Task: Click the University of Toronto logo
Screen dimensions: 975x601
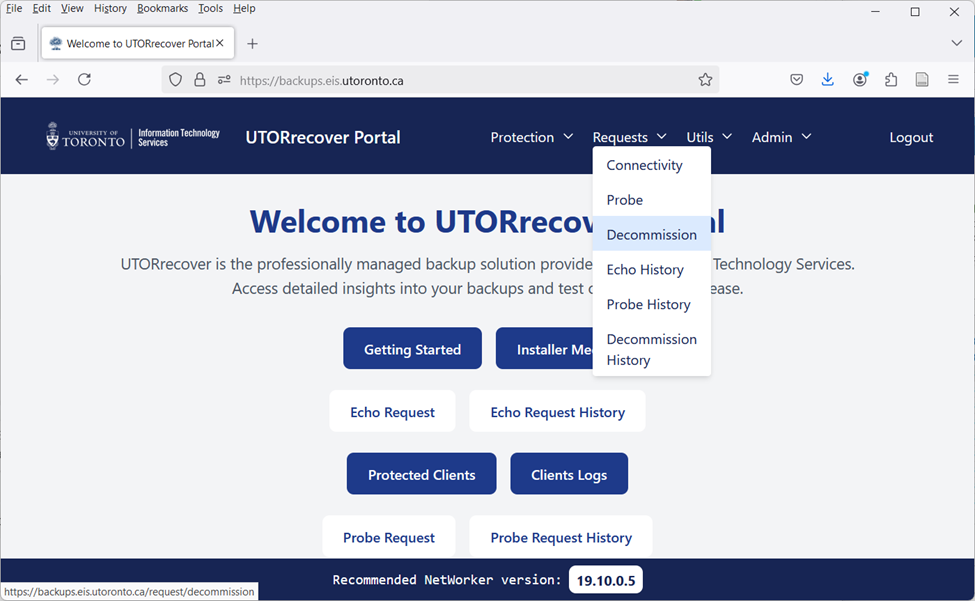Action: 133,136
